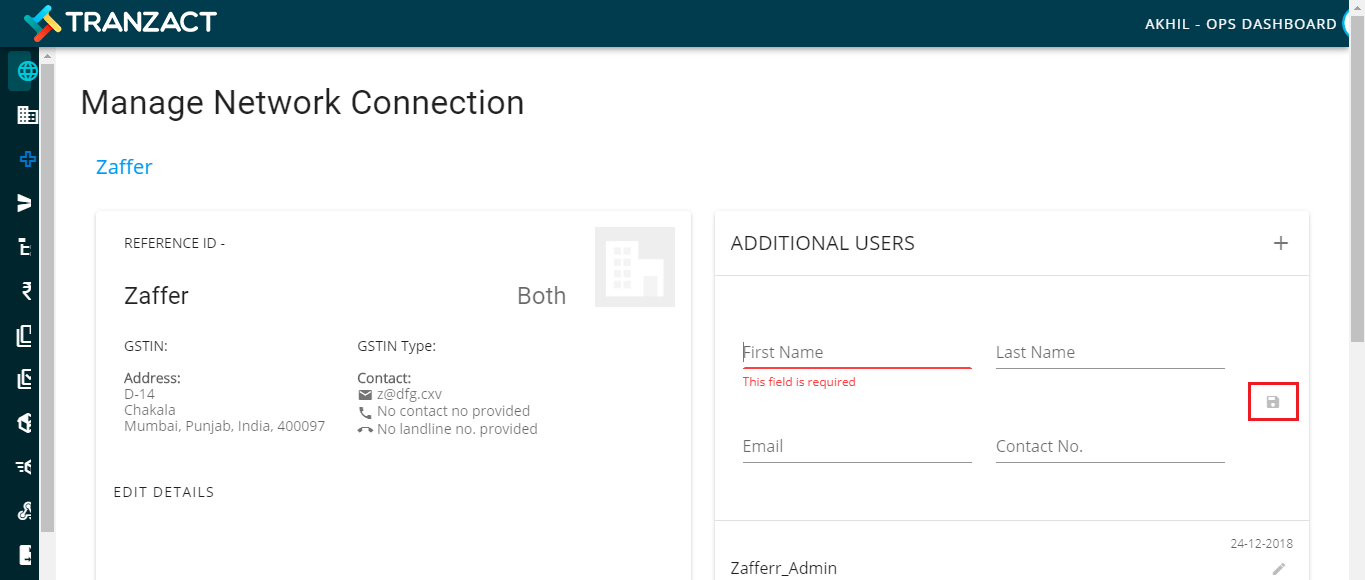The width and height of the screenshot is (1365, 580).
Task: Add an additional user with plus icon
Action: pyautogui.click(x=1280, y=243)
